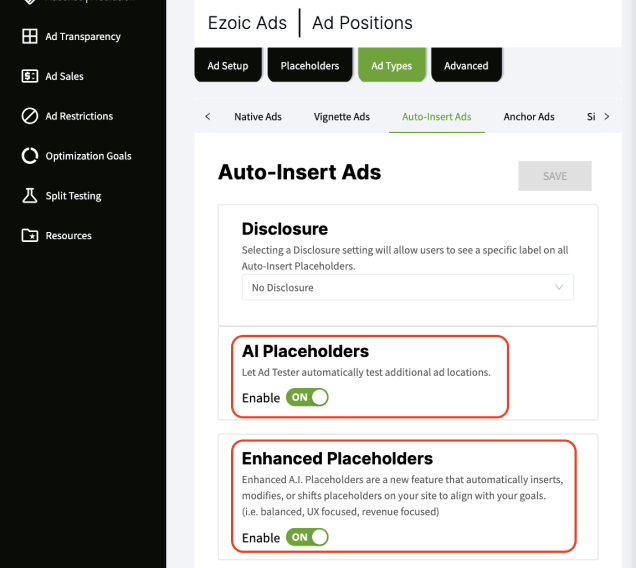Switch to the Native Ads sub-tab
636x568 pixels.
258,117
